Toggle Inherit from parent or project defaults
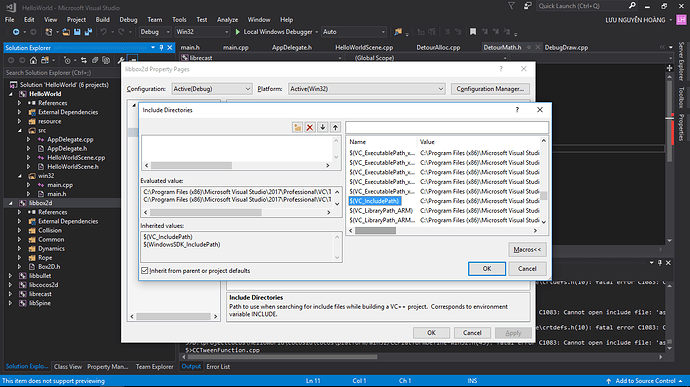Image resolution: width=690 pixels, height=387 pixels. click(x=145, y=270)
